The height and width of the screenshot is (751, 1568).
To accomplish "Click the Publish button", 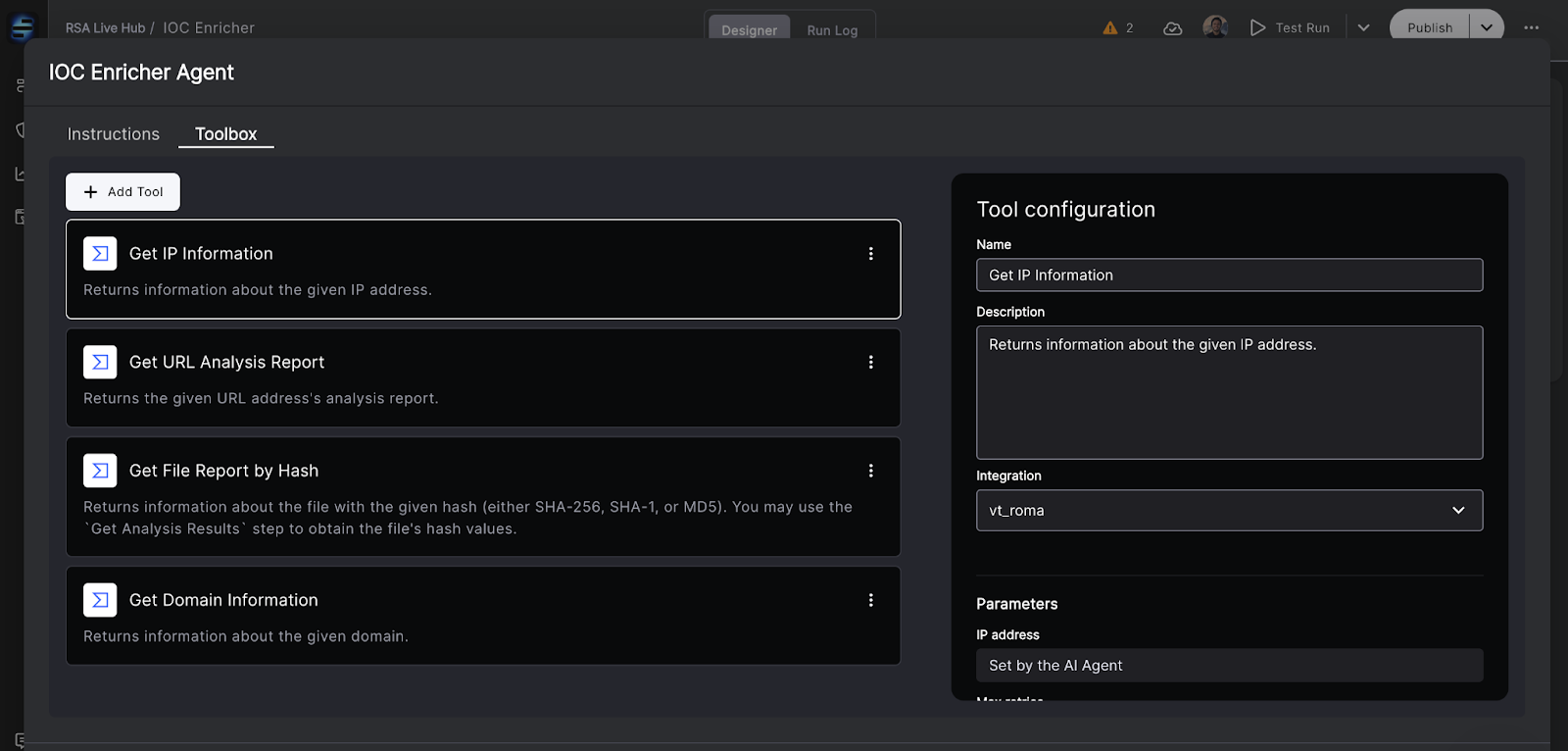I will 1430,27.
